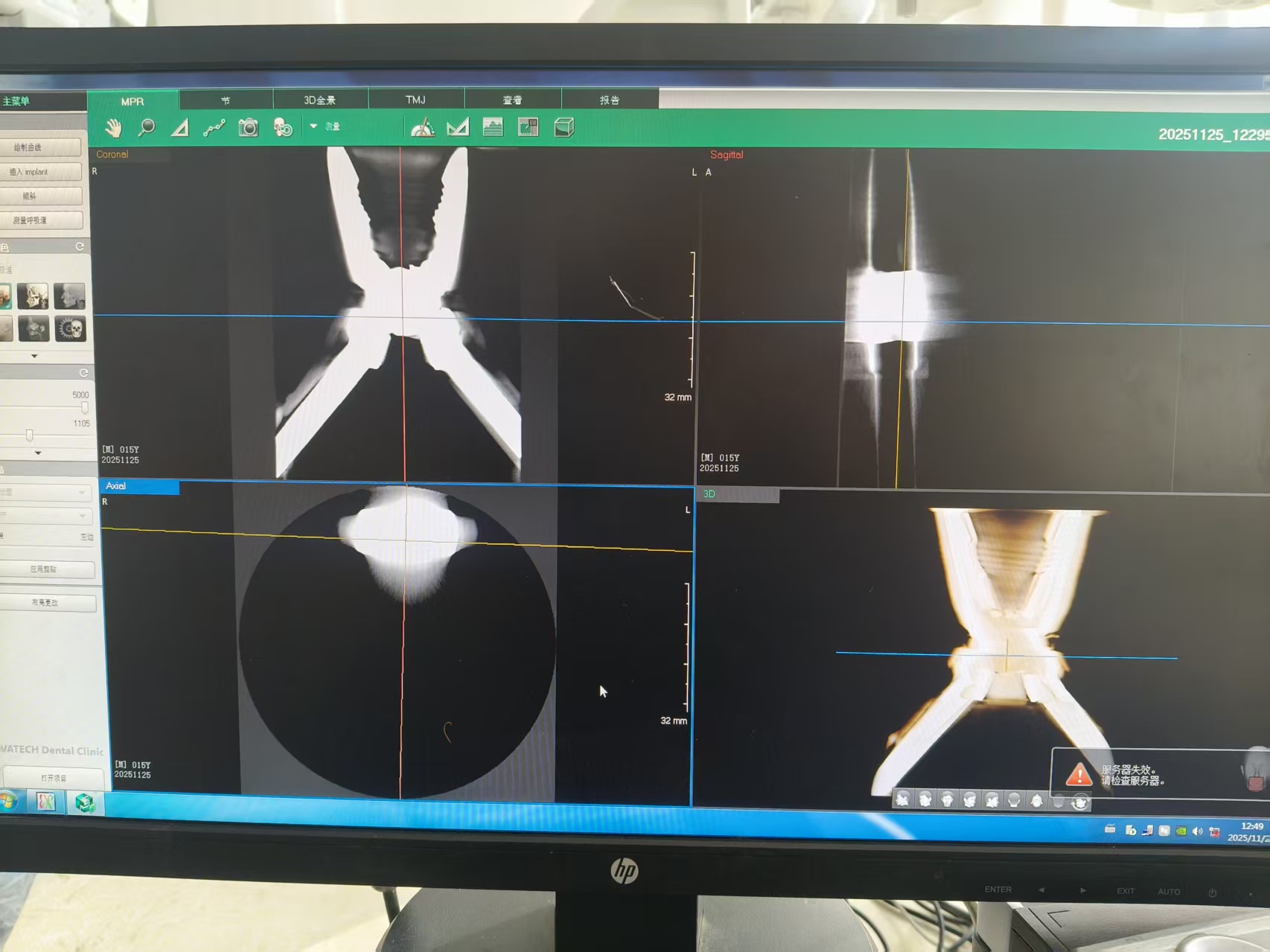
Task: Open the screenshot capture (camera) tool
Action: click(x=249, y=127)
